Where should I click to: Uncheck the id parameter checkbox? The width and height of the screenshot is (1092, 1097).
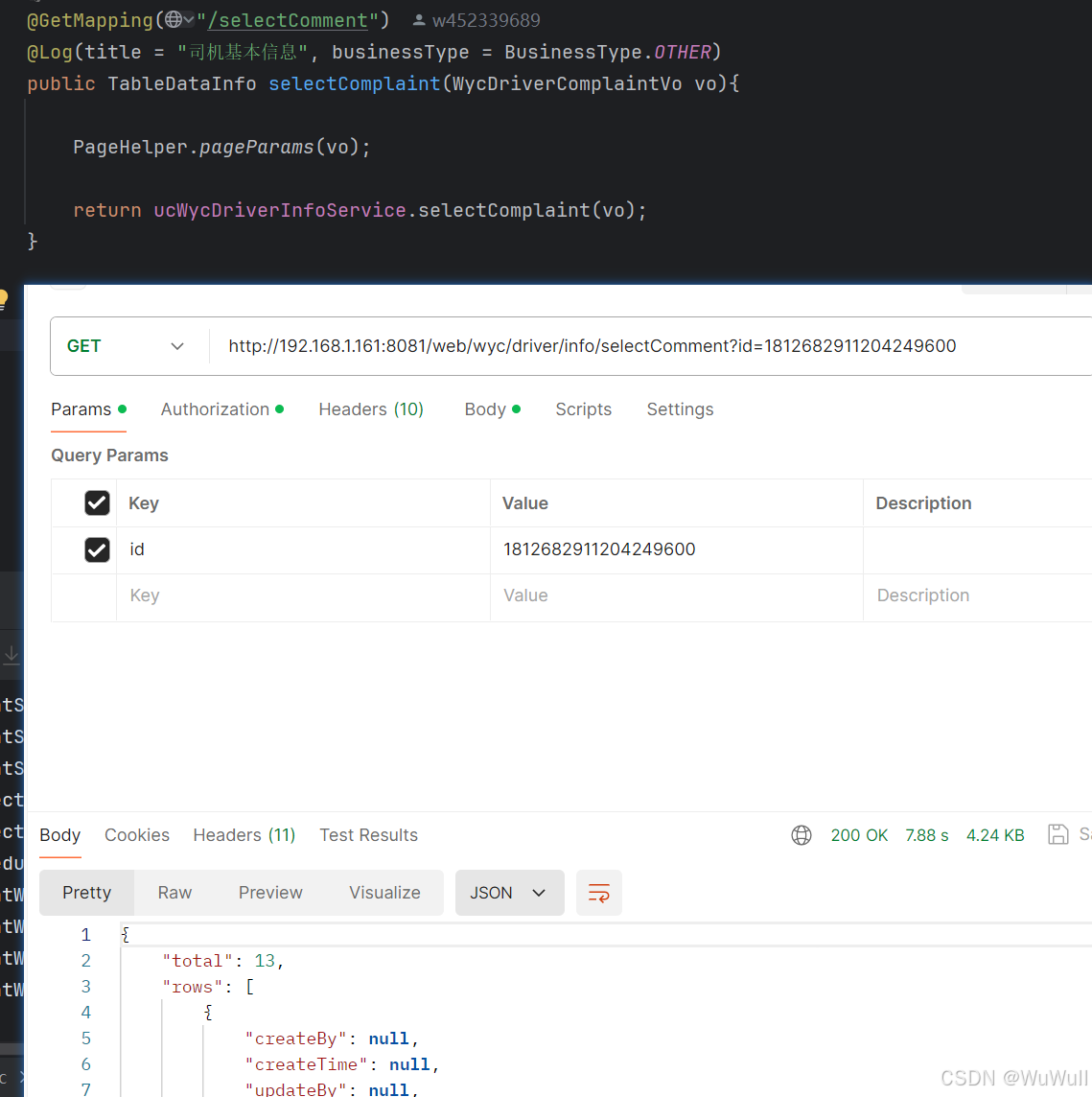click(x=97, y=549)
